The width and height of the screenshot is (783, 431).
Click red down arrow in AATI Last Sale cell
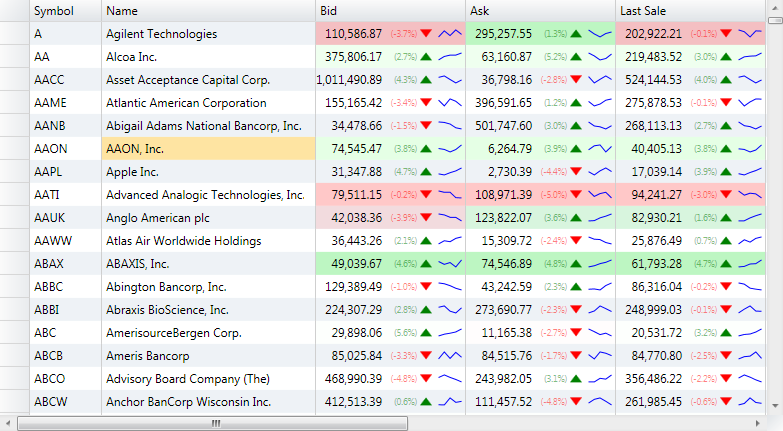pyautogui.click(x=727, y=195)
